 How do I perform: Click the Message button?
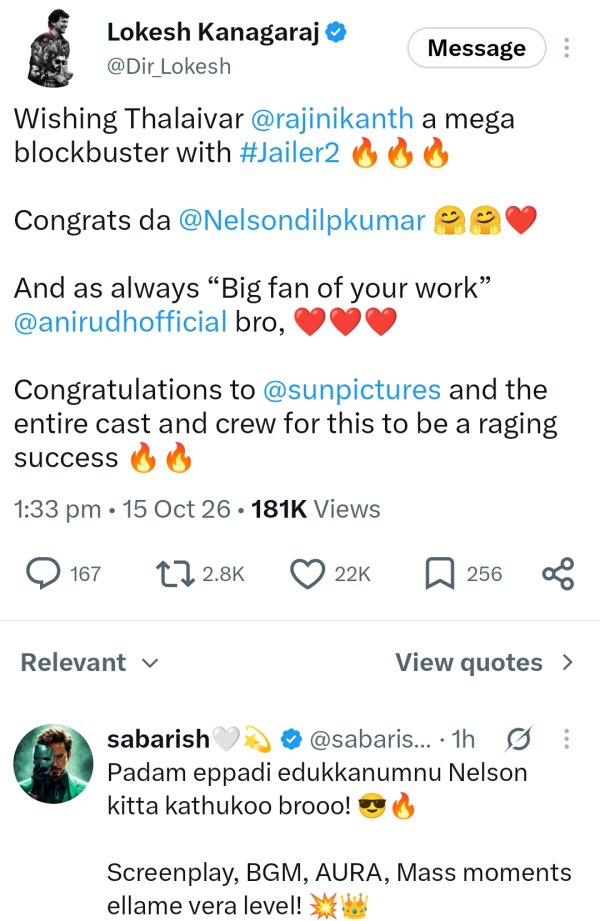click(477, 48)
